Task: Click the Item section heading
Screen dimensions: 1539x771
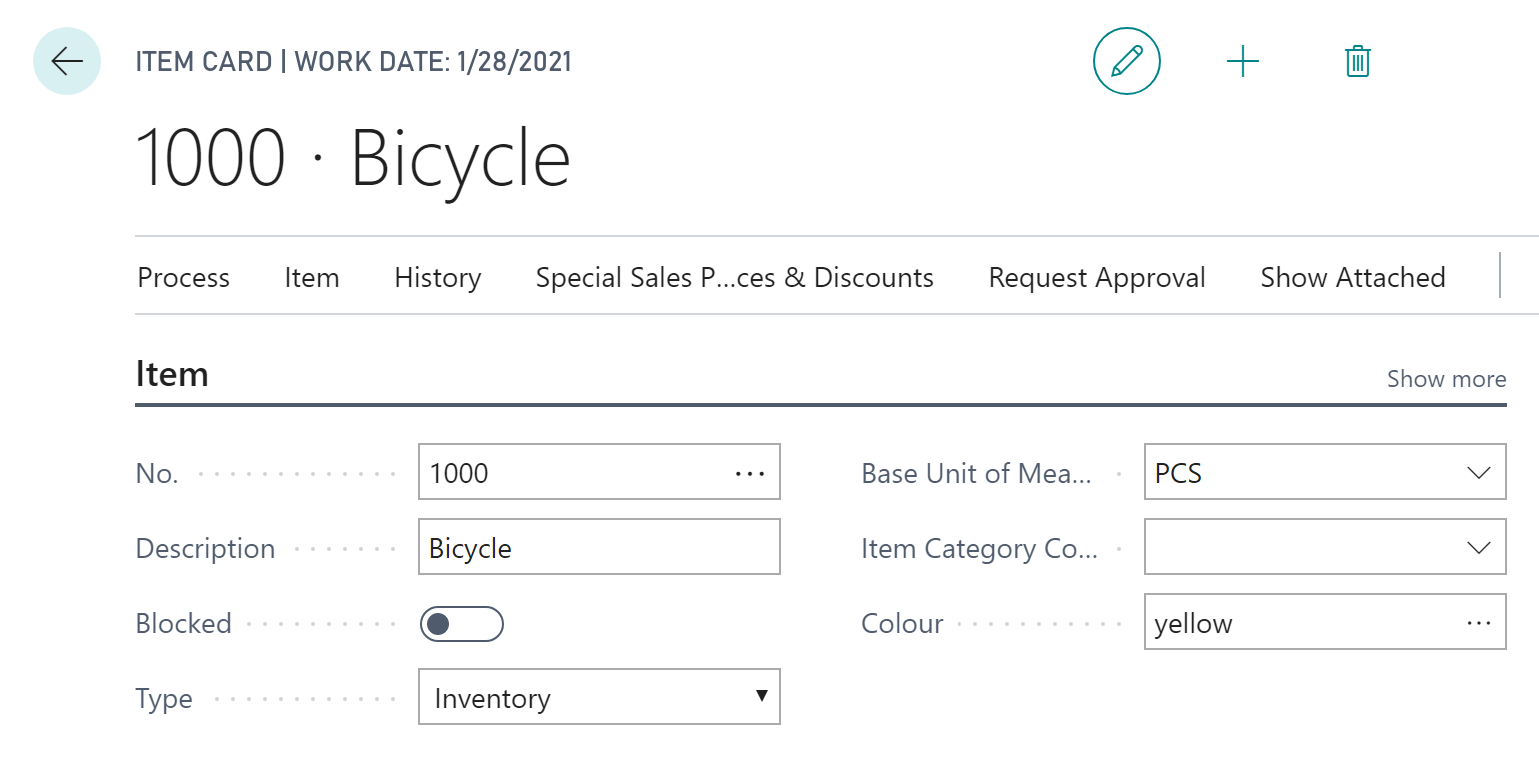Action: (x=172, y=374)
